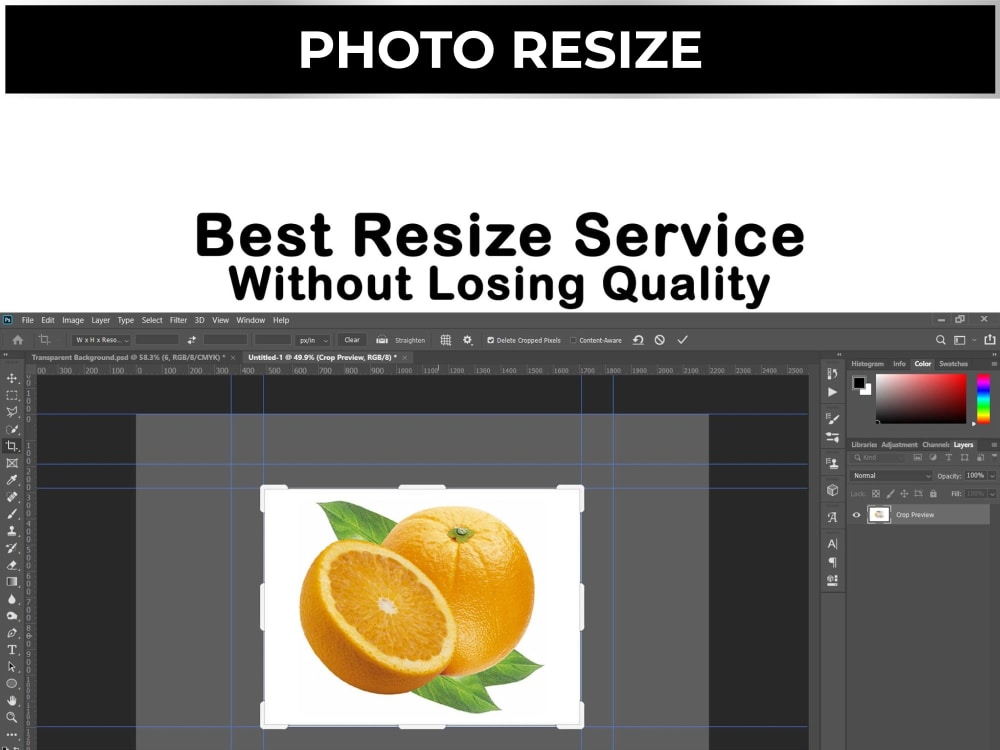This screenshot has height=750, width=1000.
Task: Select the Horizontal Type tool
Action: click(x=11, y=650)
